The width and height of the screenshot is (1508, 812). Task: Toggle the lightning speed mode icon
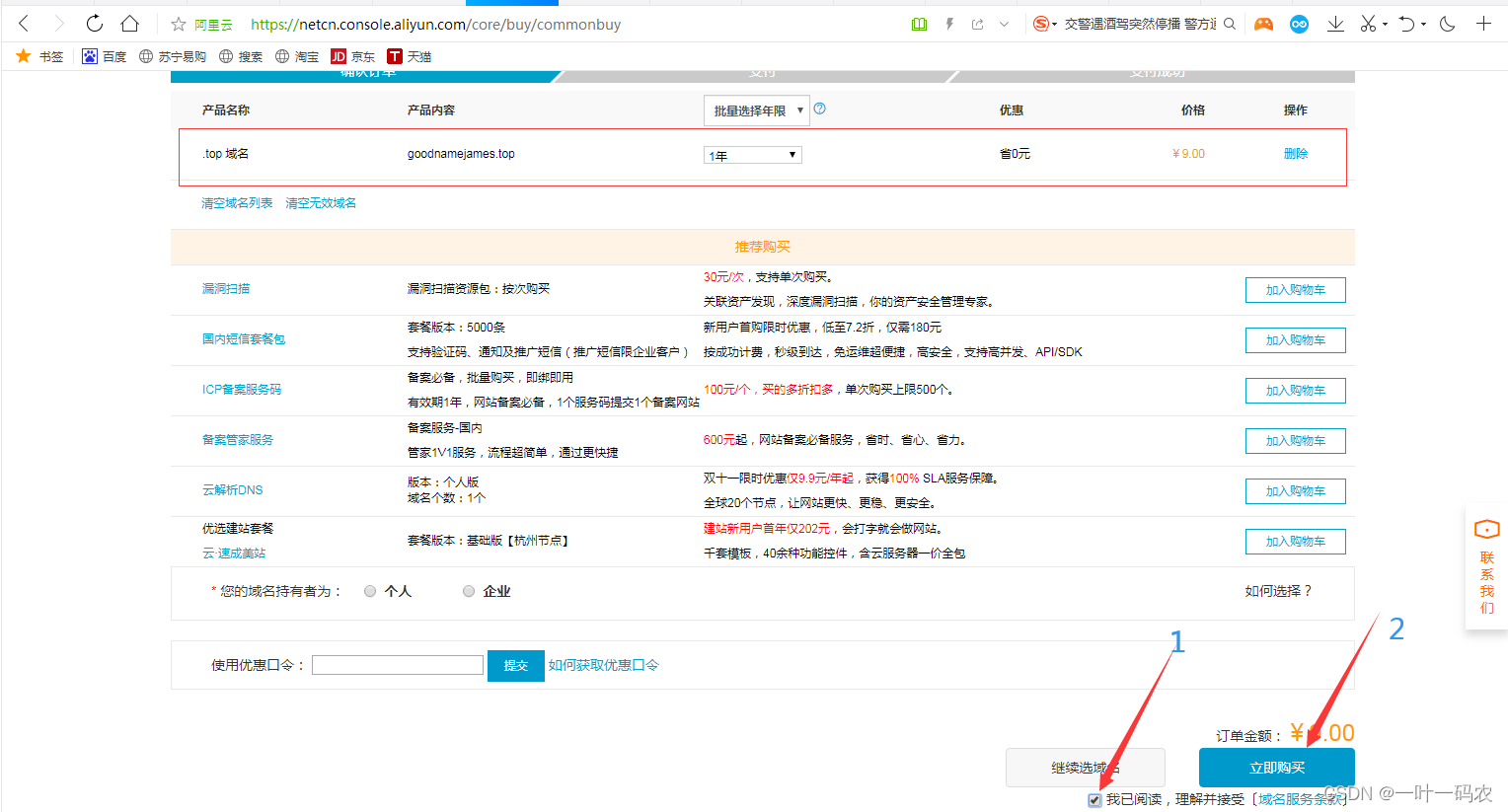[949, 24]
